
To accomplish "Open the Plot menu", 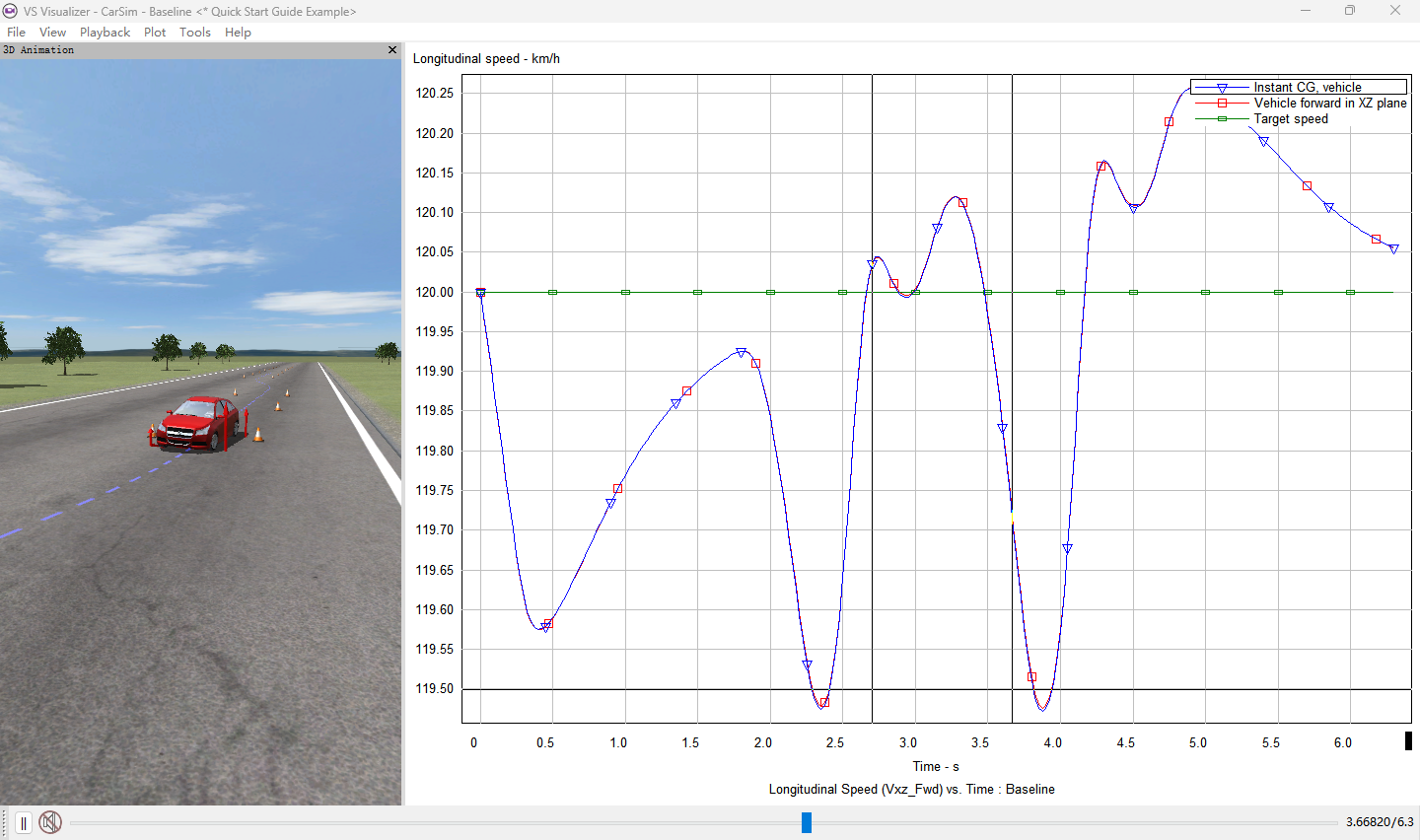I will [155, 32].
